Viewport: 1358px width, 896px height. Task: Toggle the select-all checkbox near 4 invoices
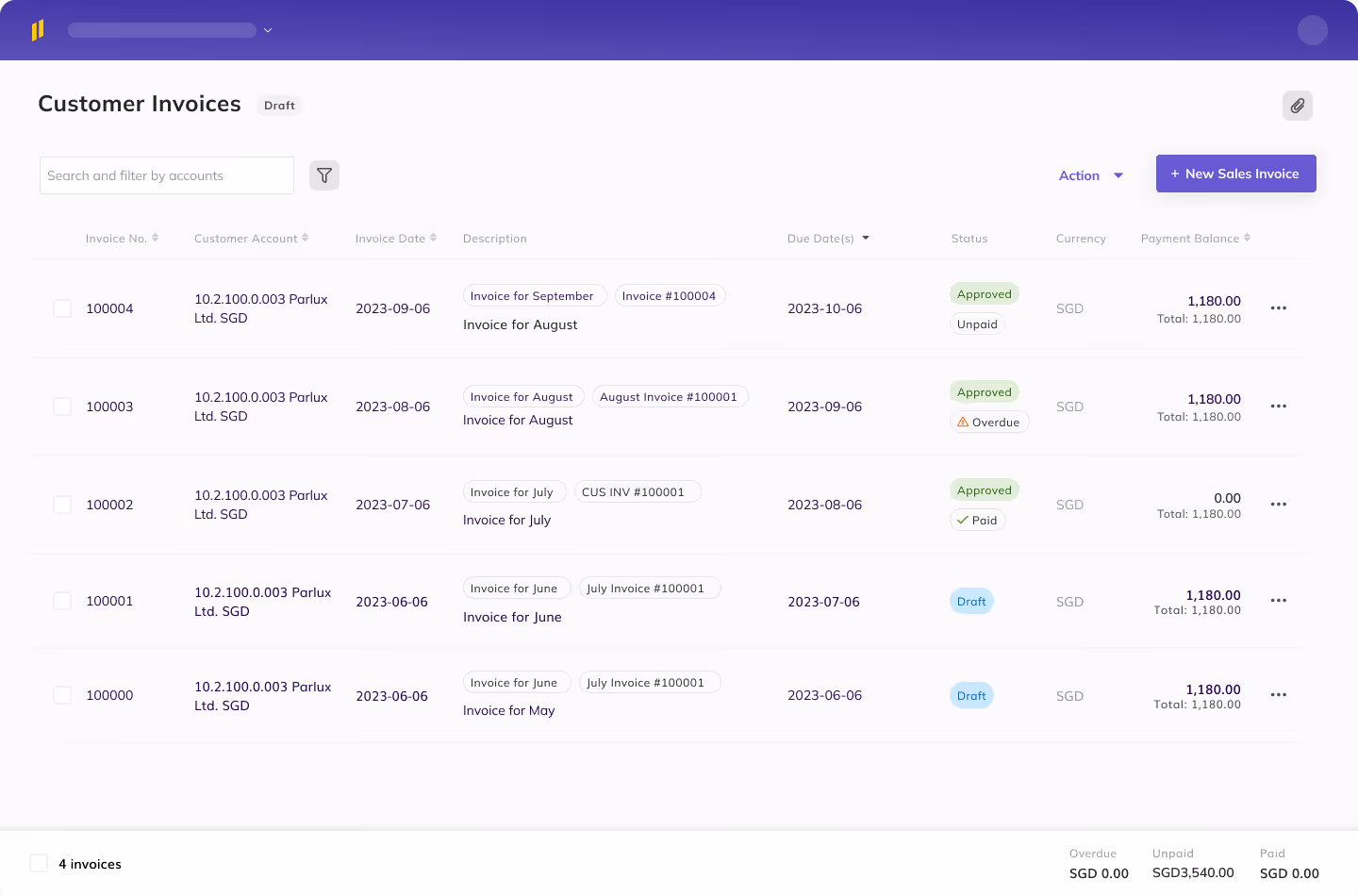(39, 862)
